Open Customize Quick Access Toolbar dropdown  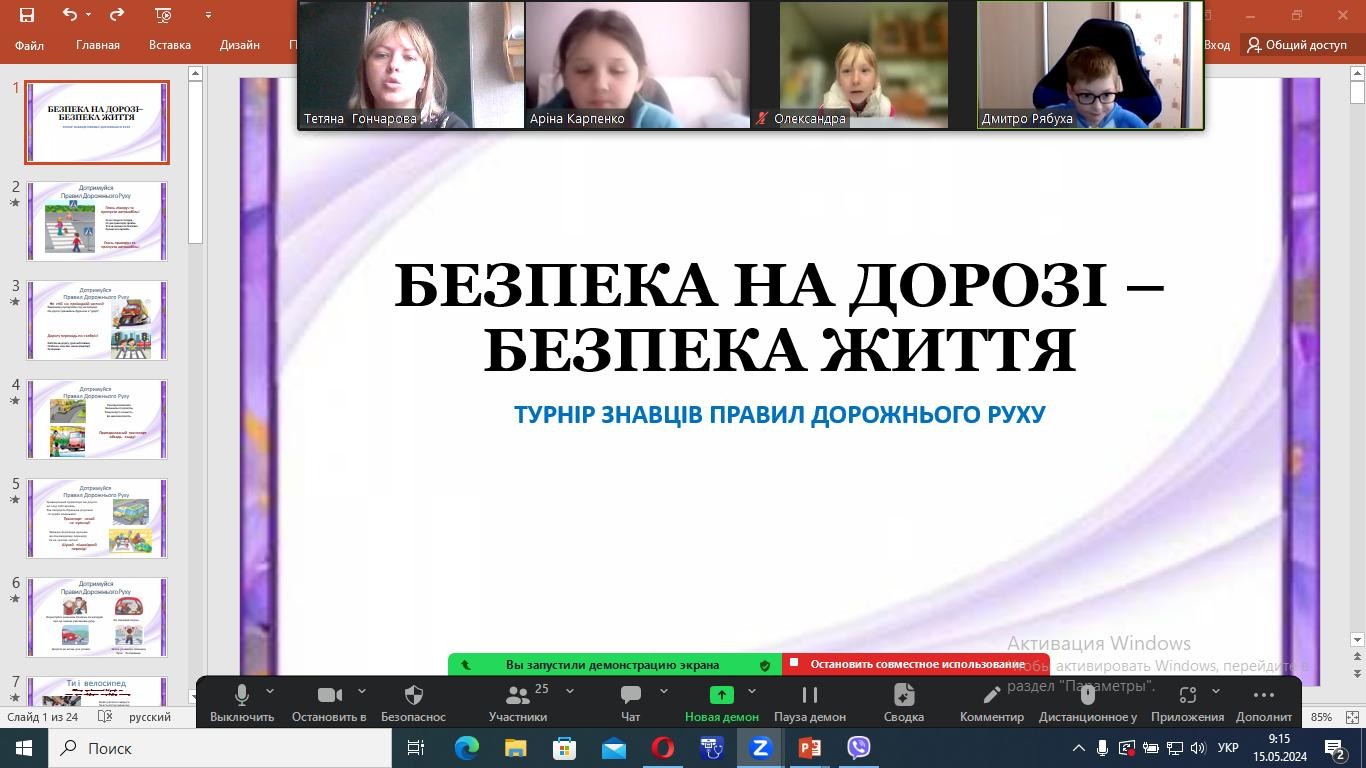[208, 15]
